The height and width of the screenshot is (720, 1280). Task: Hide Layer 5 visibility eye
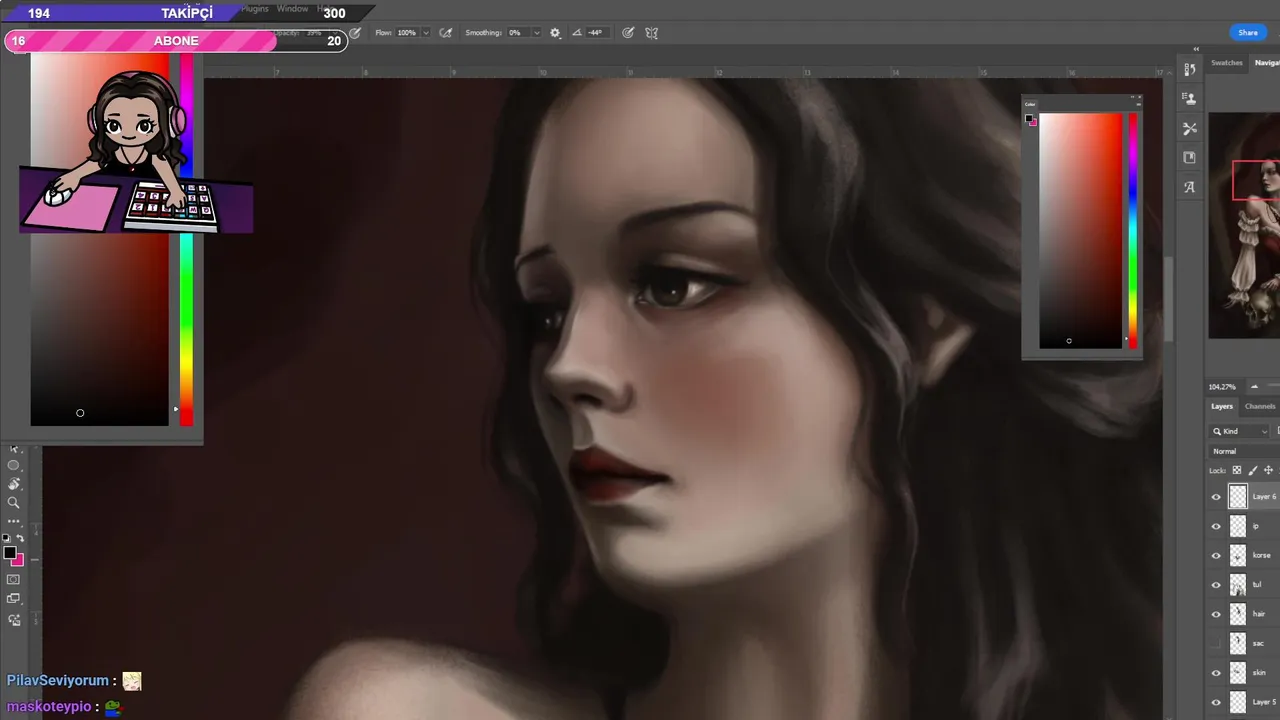(x=1216, y=702)
